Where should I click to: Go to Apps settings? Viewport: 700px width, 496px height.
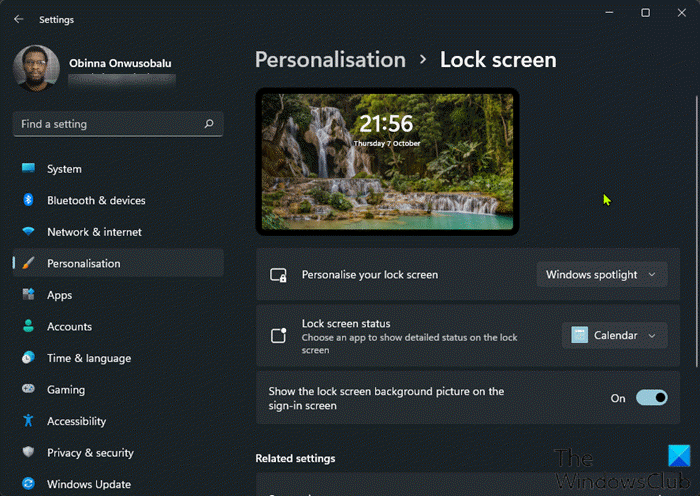coord(118,295)
